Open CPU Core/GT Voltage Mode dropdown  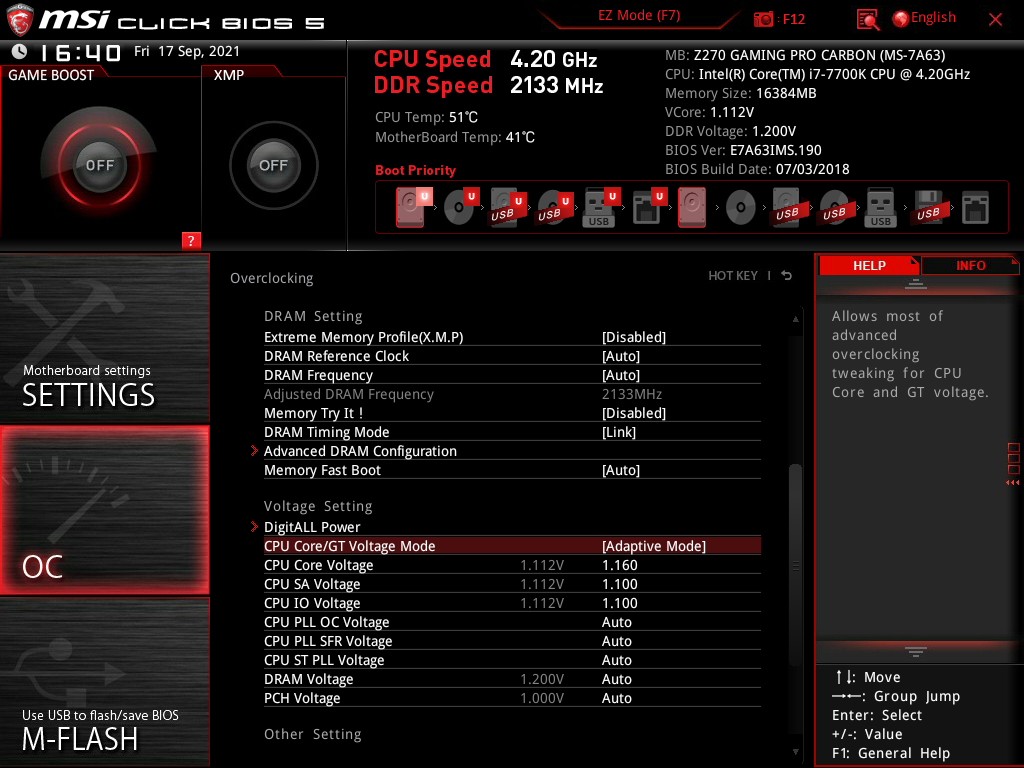pos(512,546)
